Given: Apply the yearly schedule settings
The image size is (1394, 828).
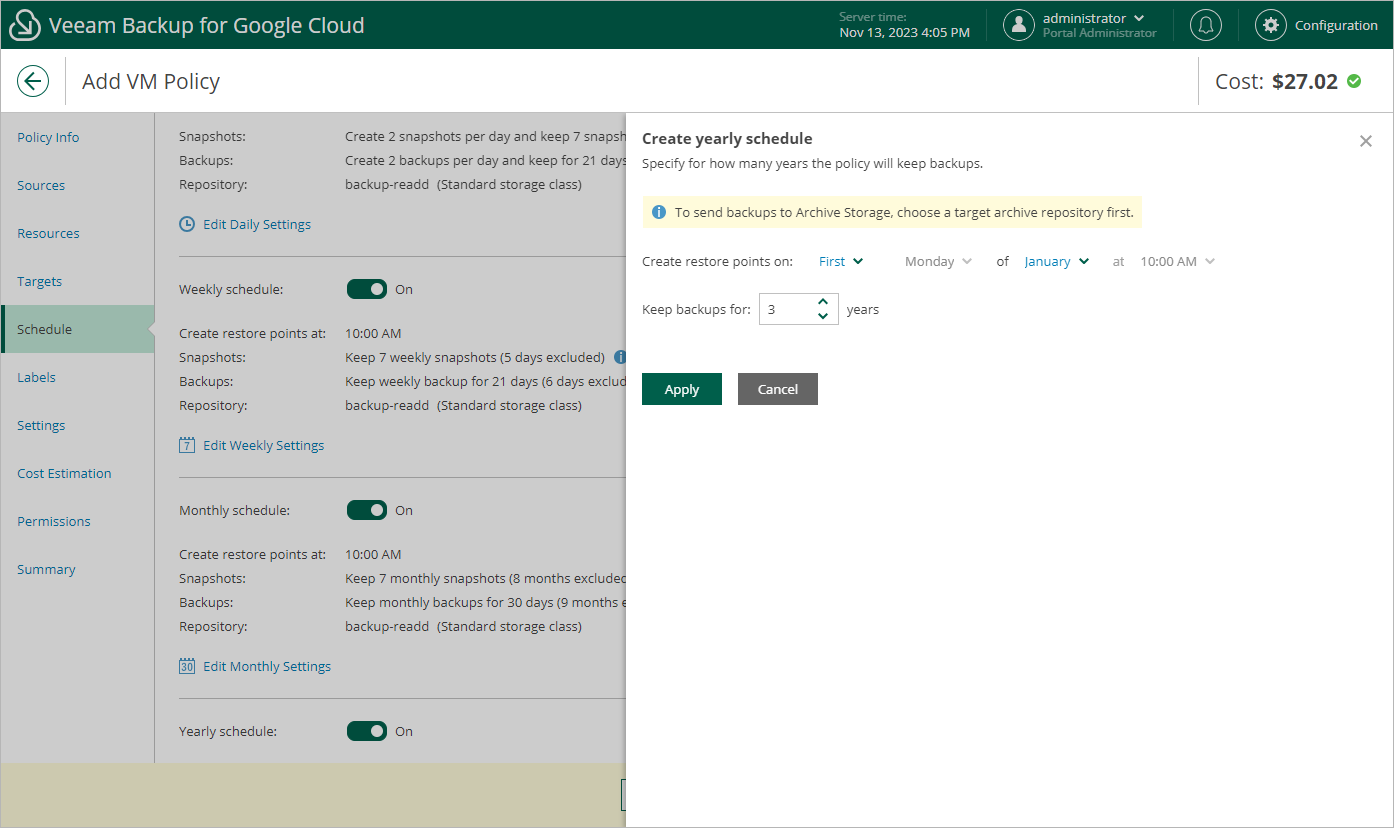Looking at the screenshot, I should pyautogui.click(x=681, y=389).
